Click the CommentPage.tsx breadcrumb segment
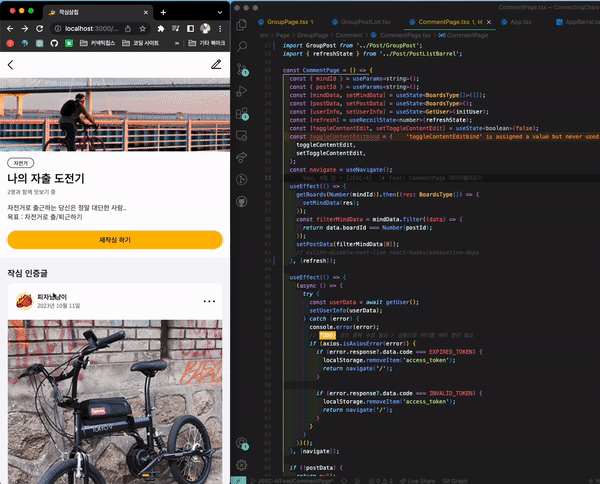Image resolution: width=600 pixels, height=484 pixels. tap(401, 35)
